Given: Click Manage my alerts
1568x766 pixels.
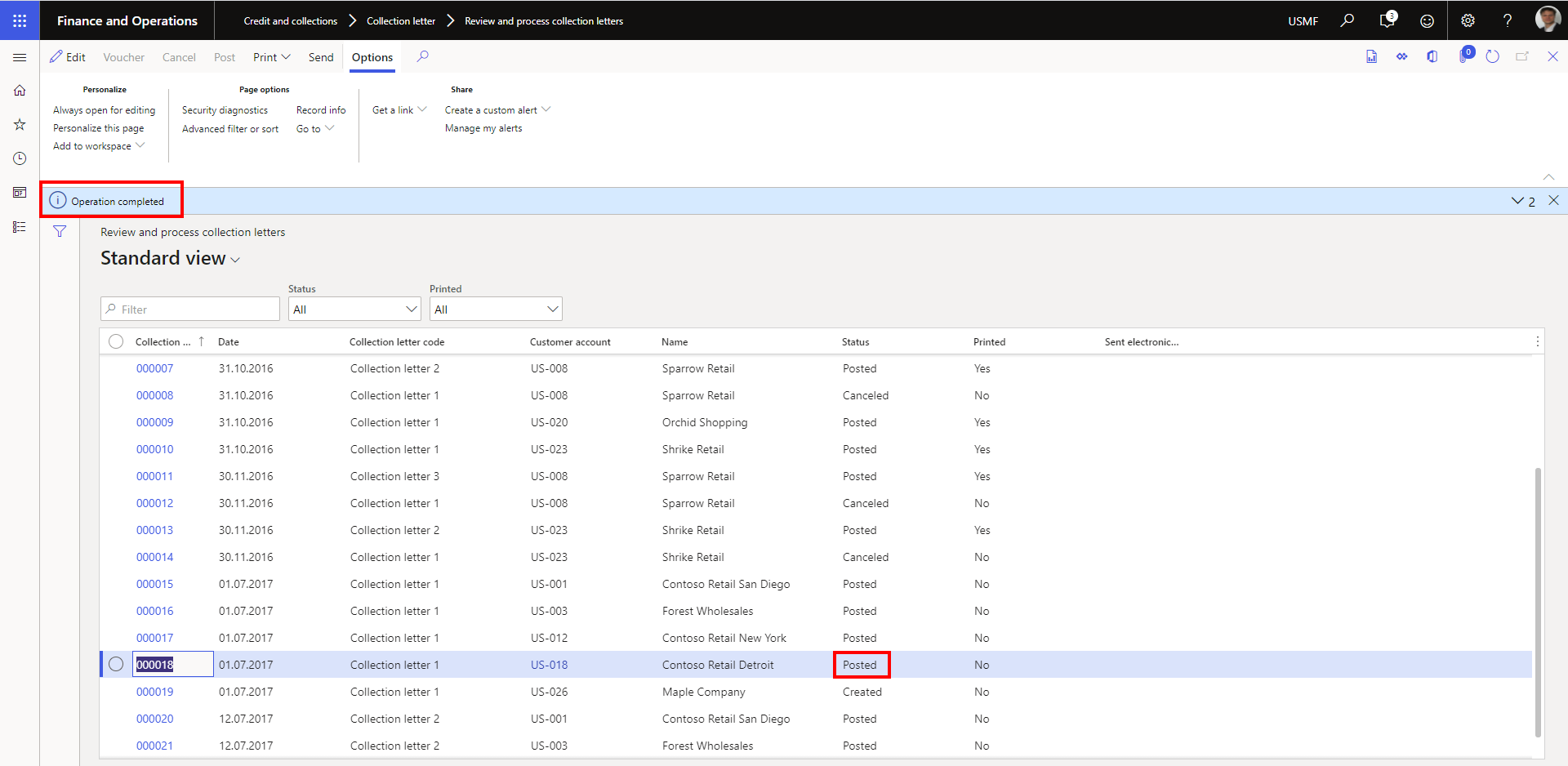Looking at the screenshot, I should 483,127.
